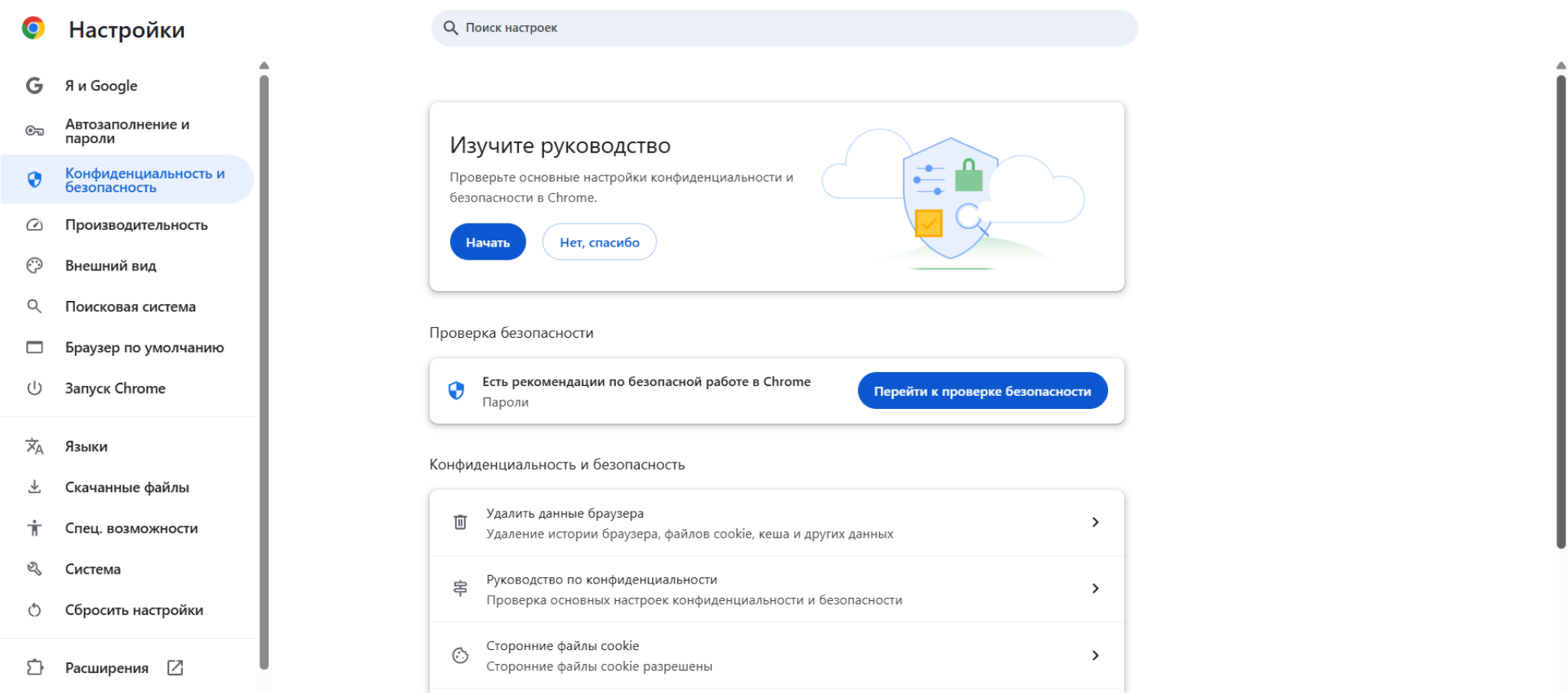The height and width of the screenshot is (693, 1568).
Task: Open Руководство по конфиденциальности chevron arrow
Action: [x=1095, y=589]
